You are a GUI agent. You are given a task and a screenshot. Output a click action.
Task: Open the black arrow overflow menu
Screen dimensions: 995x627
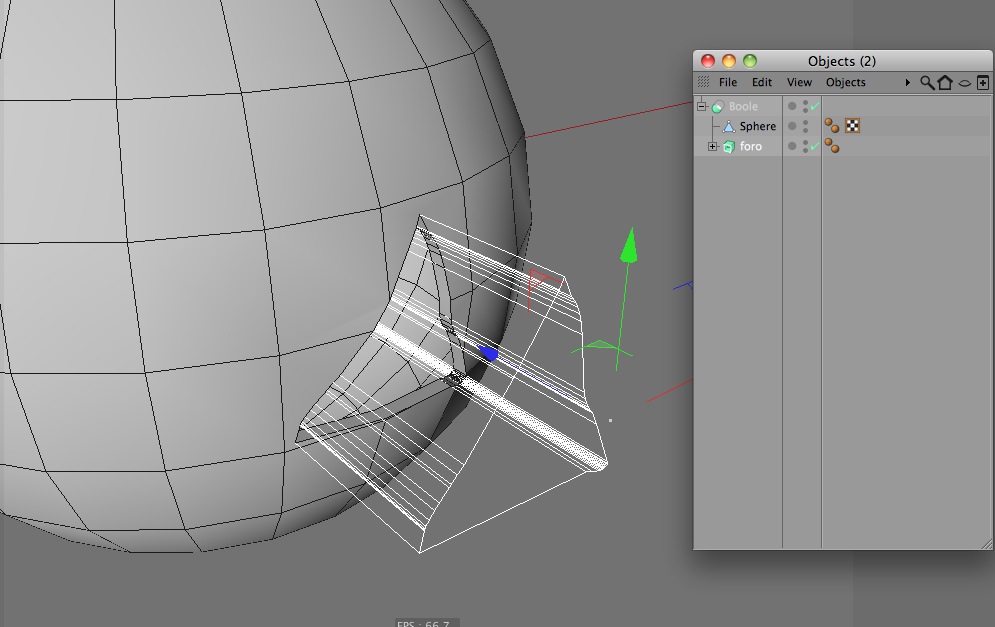(x=907, y=82)
